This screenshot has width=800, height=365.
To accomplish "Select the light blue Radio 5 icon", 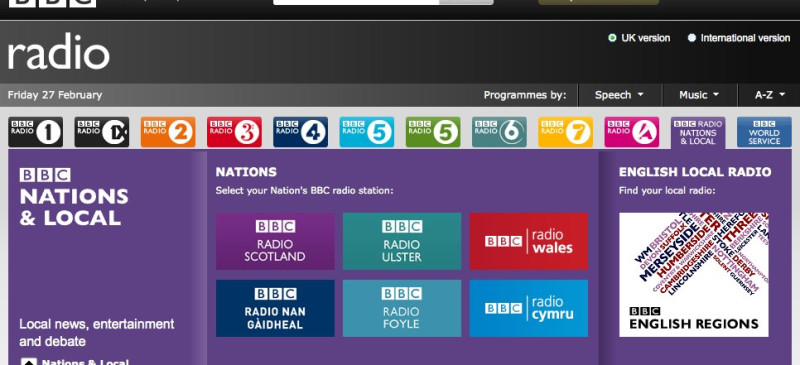I will point(367,132).
